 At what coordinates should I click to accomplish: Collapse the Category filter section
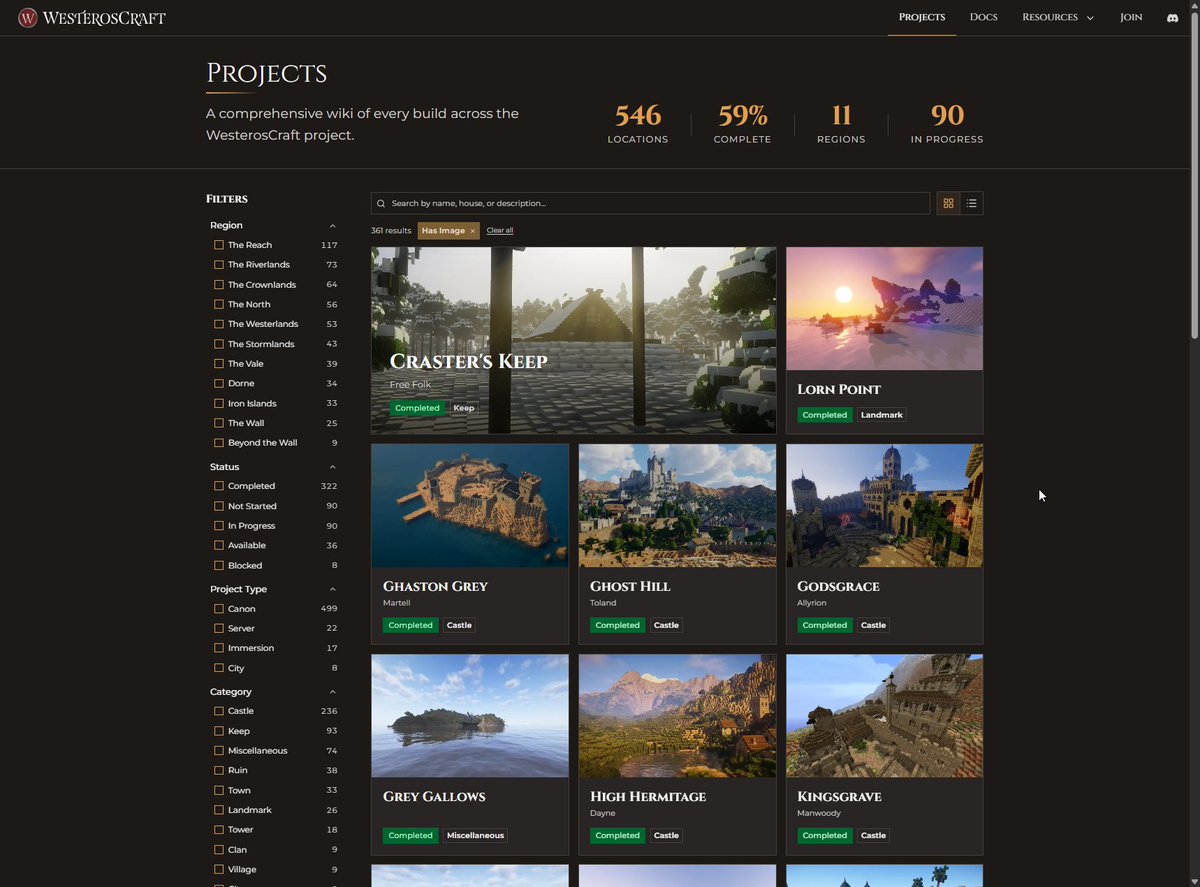[x=333, y=692]
